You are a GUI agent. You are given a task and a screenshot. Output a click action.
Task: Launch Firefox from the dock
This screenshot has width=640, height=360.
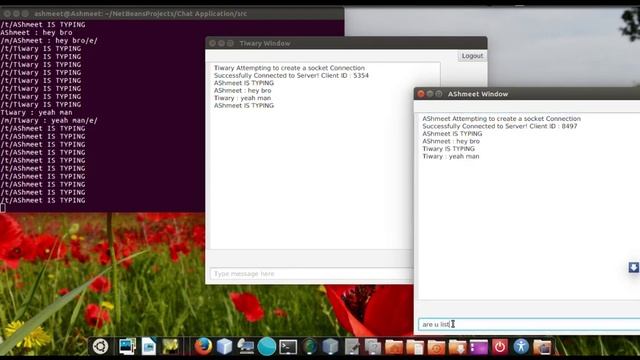point(203,347)
